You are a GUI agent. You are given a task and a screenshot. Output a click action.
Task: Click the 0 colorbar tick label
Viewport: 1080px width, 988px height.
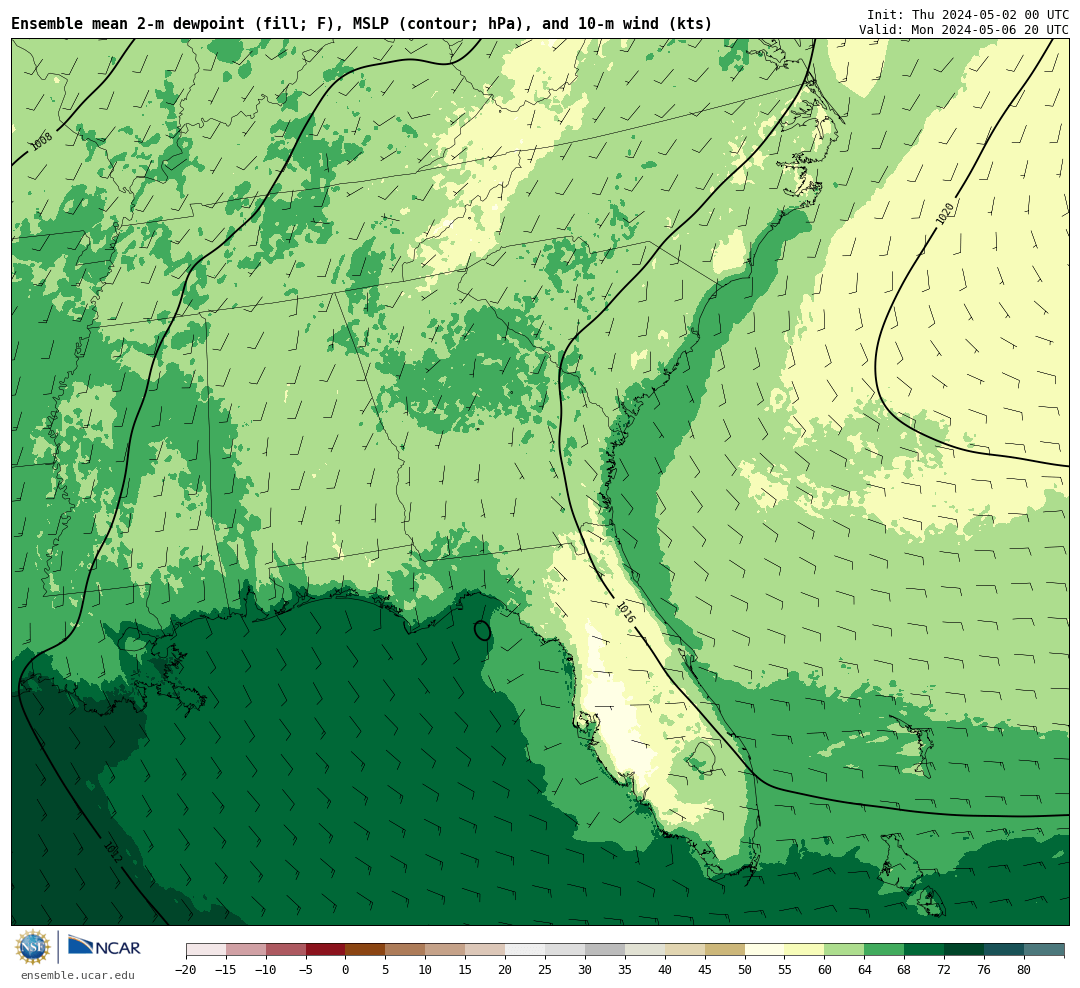(x=346, y=970)
